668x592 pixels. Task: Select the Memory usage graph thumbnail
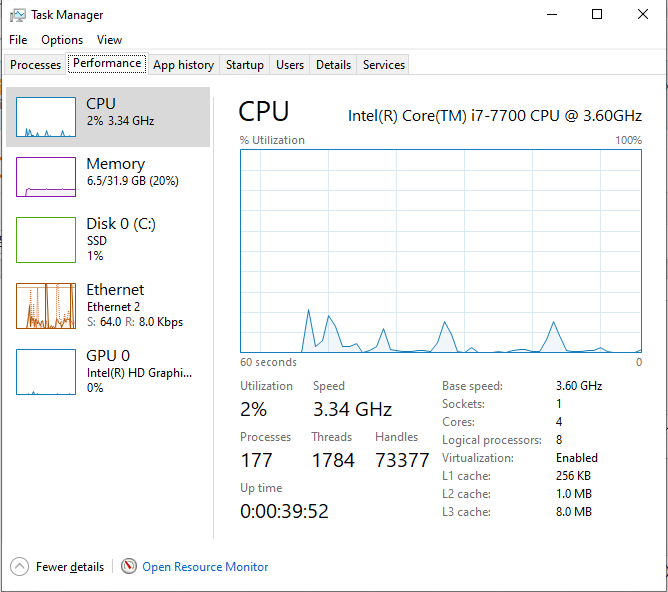click(46, 177)
